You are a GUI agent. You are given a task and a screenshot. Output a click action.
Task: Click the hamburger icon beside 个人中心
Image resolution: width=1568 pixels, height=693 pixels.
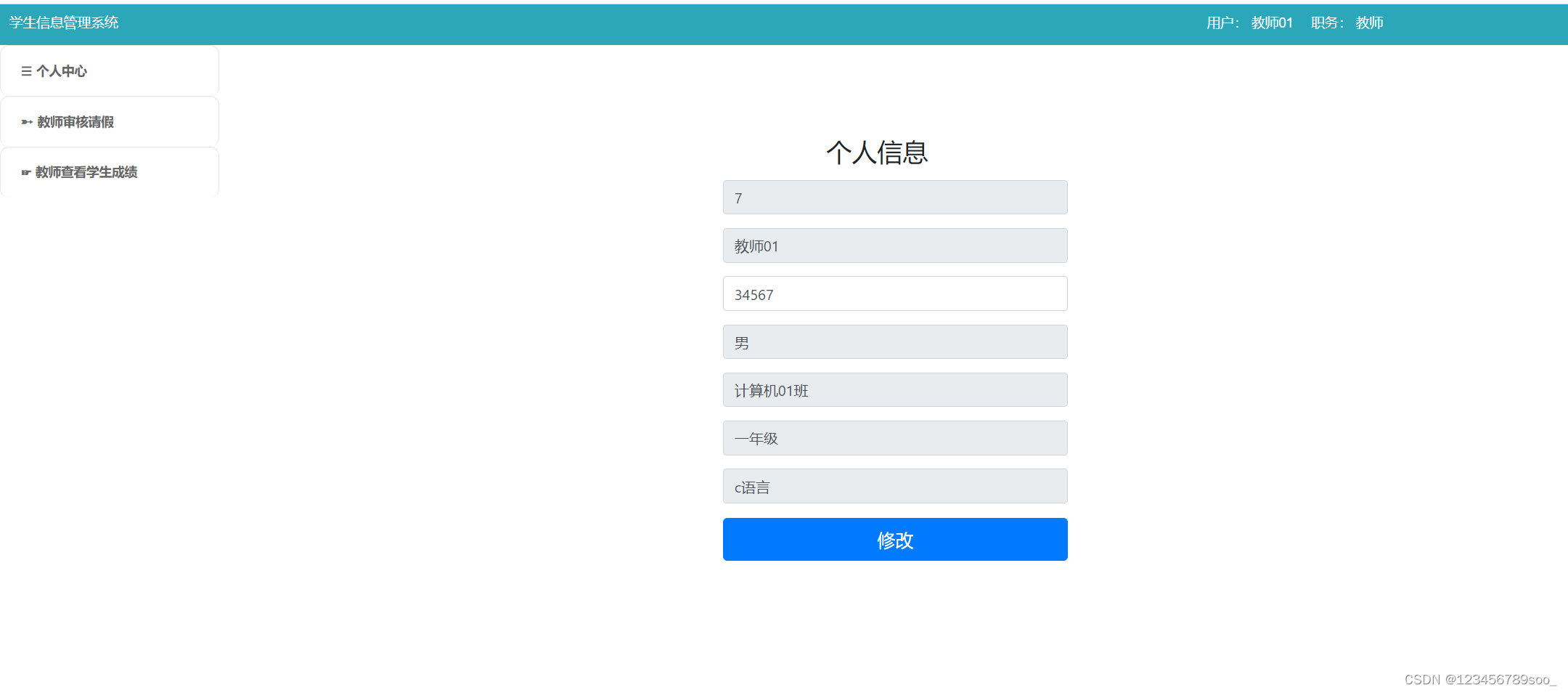click(x=26, y=71)
